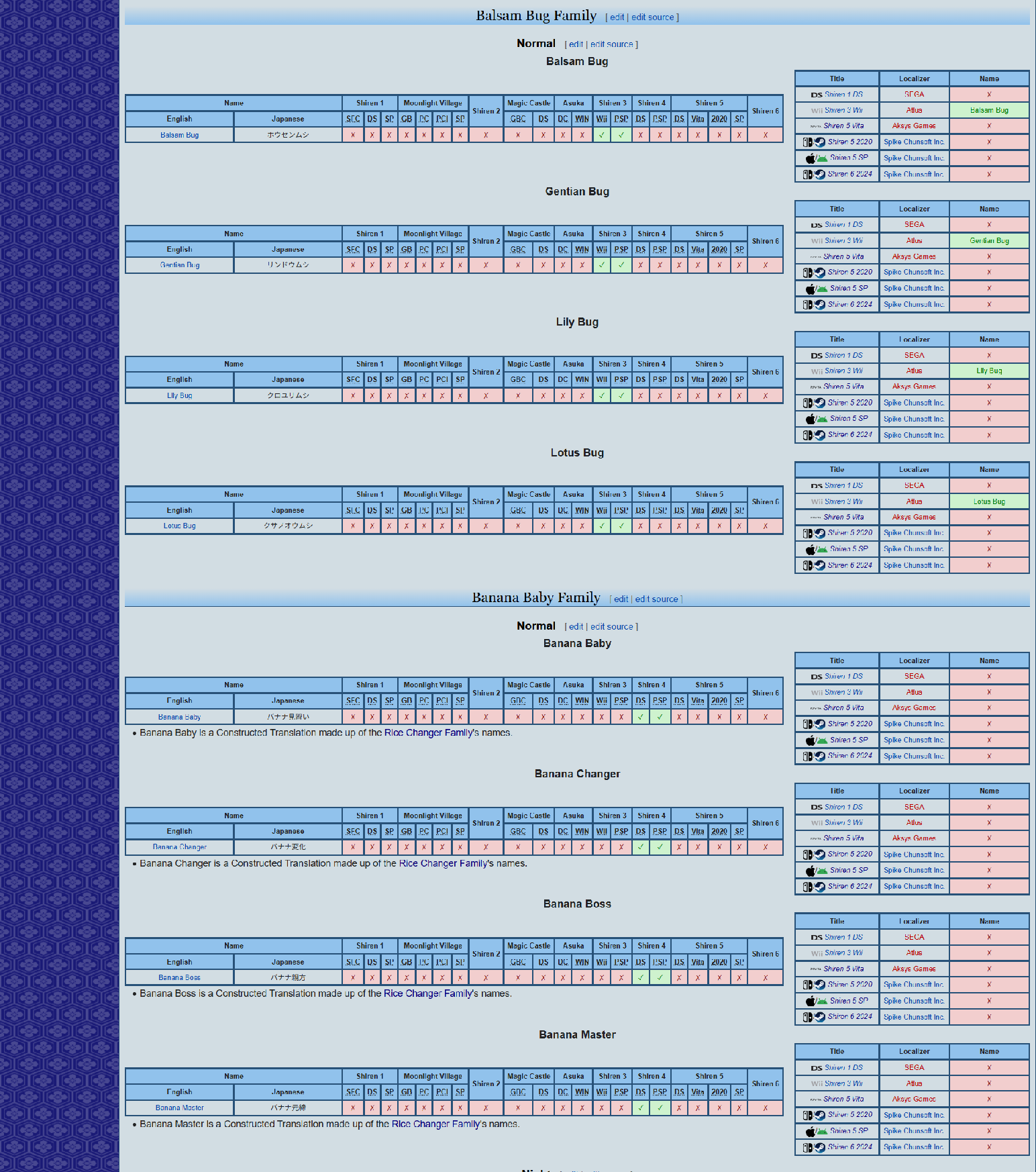Click the Wii icon in Banana Changer's localizer table
The height and width of the screenshot is (1172, 1036).
click(816, 823)
